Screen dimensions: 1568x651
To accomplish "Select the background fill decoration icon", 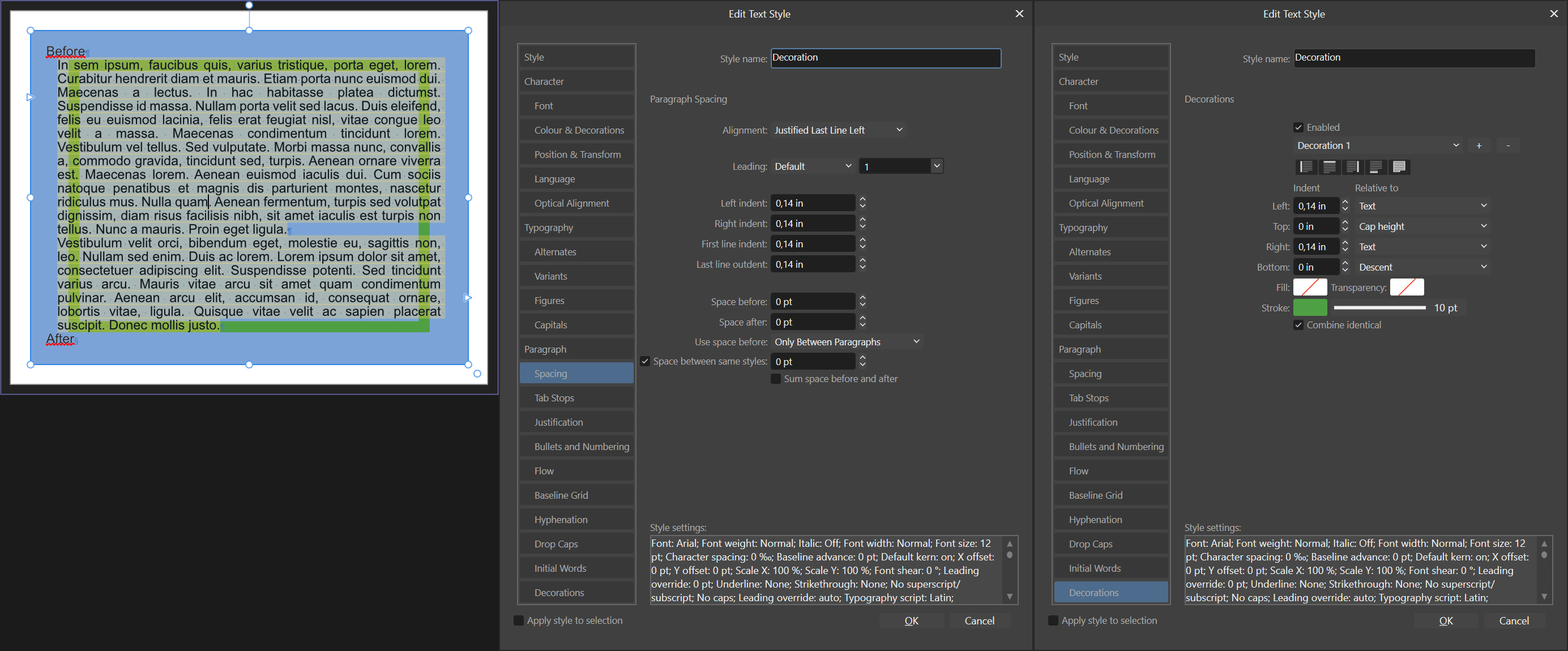I will 1399,166.
